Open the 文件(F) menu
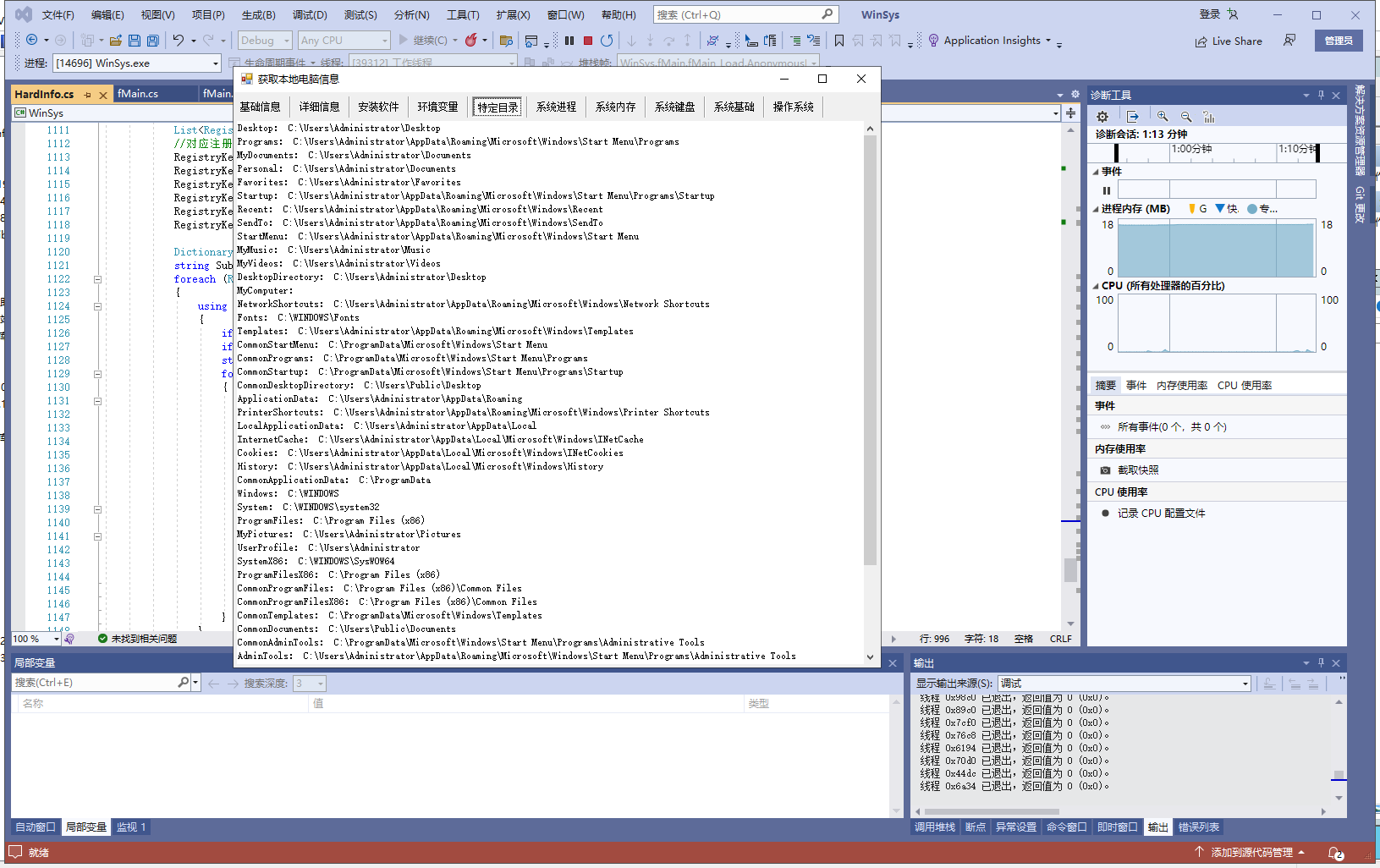 pos(58,15)
